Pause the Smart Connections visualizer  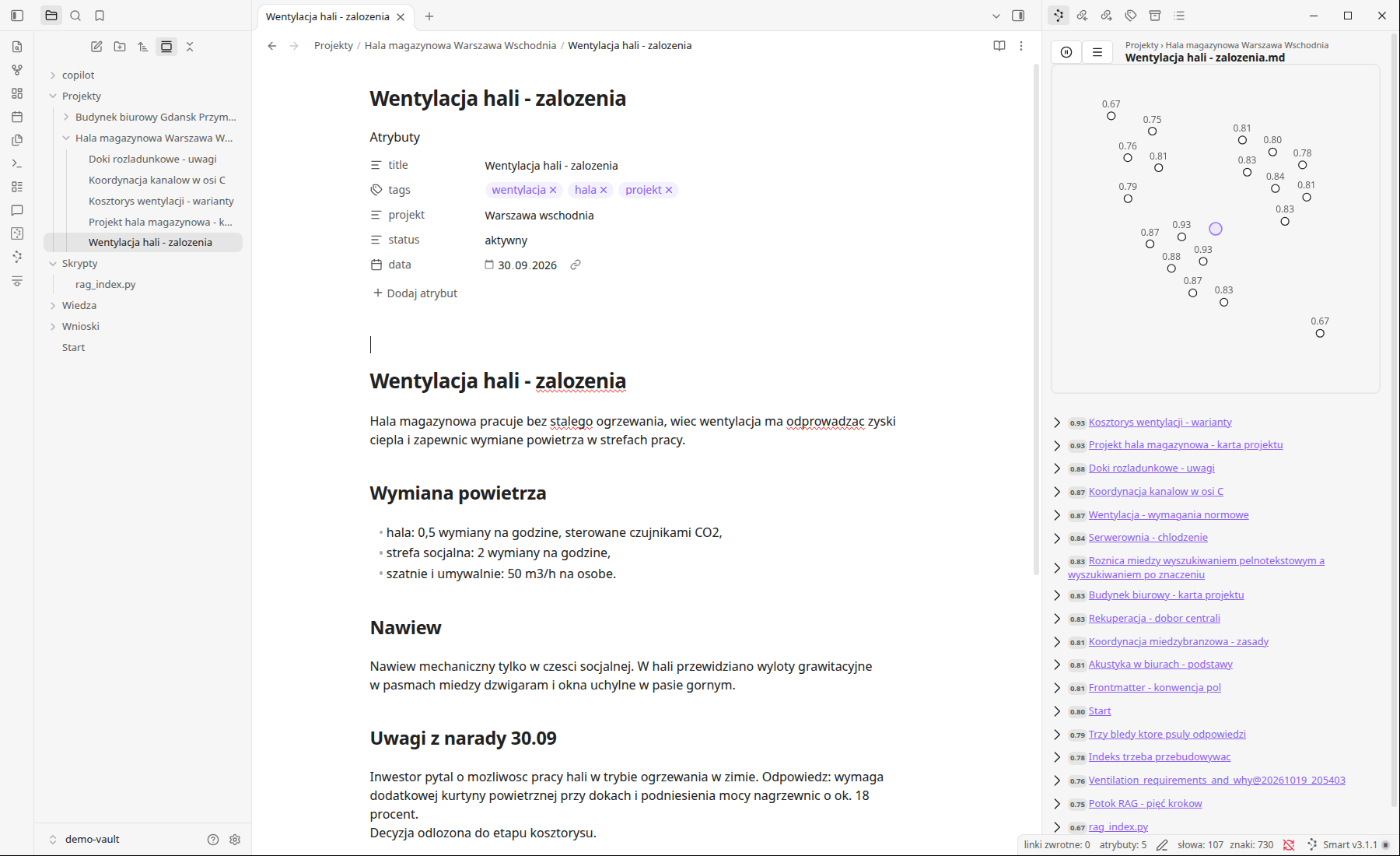pos(1066,52)
